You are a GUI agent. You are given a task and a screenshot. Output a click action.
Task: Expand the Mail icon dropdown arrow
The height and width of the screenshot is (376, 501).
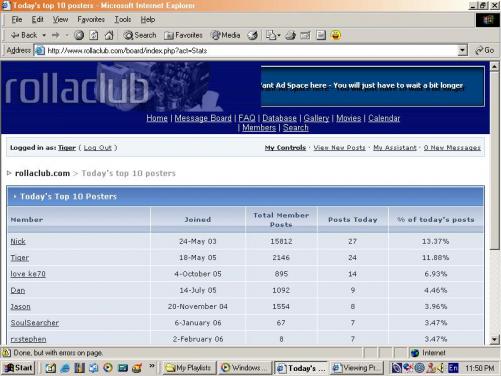tap(279, 35)
